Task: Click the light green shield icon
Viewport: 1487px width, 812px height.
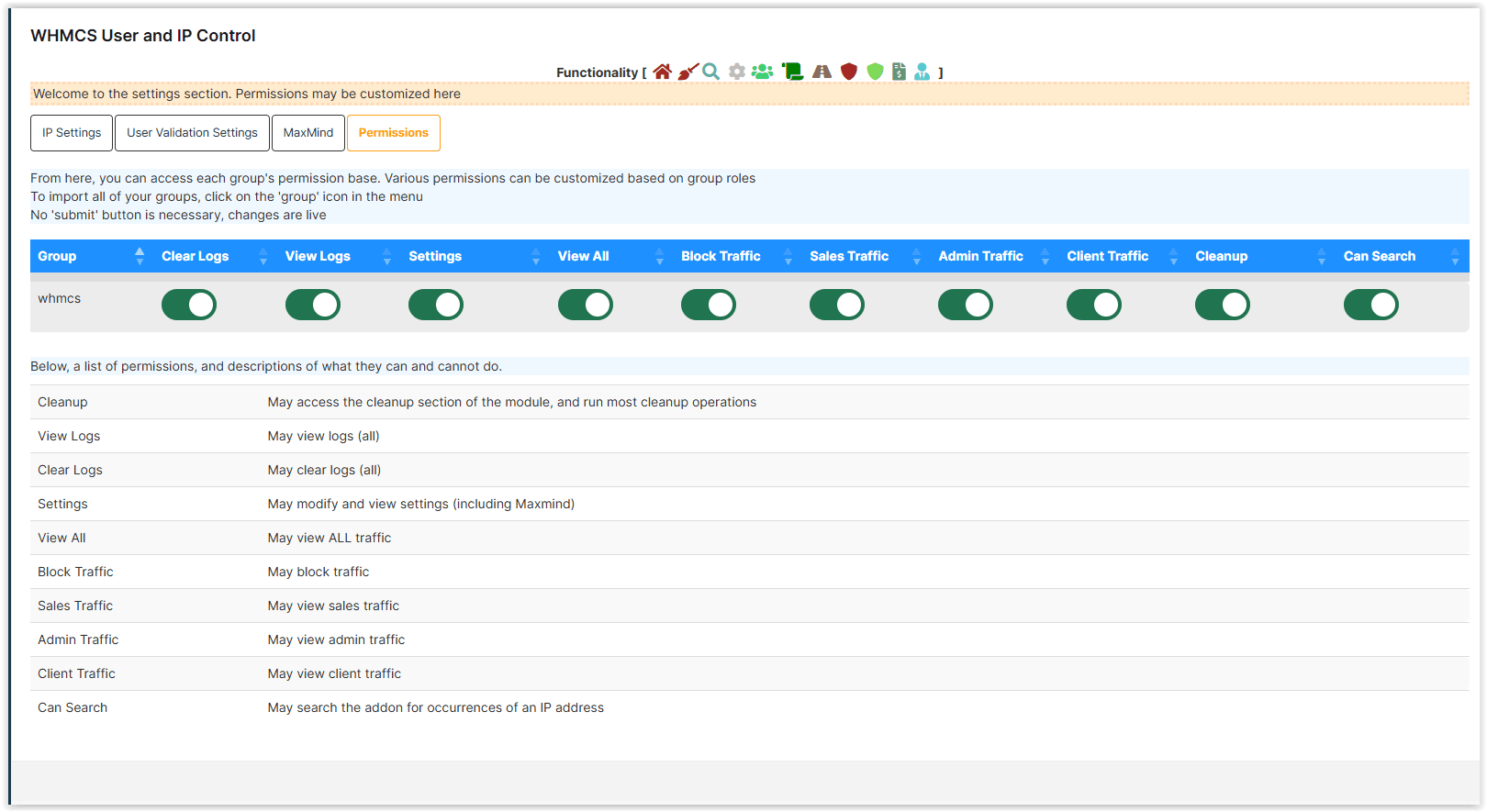Action: (x=875, y=72)
